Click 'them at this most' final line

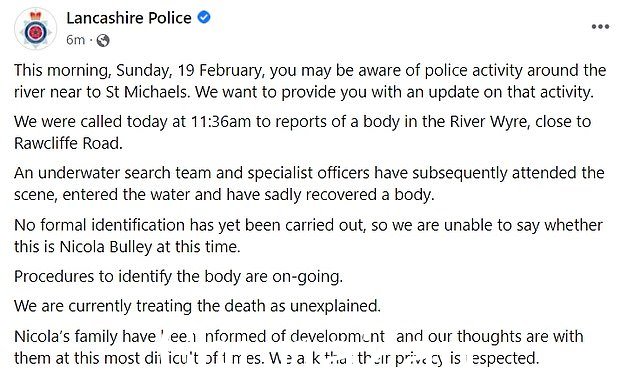point(76,358)
